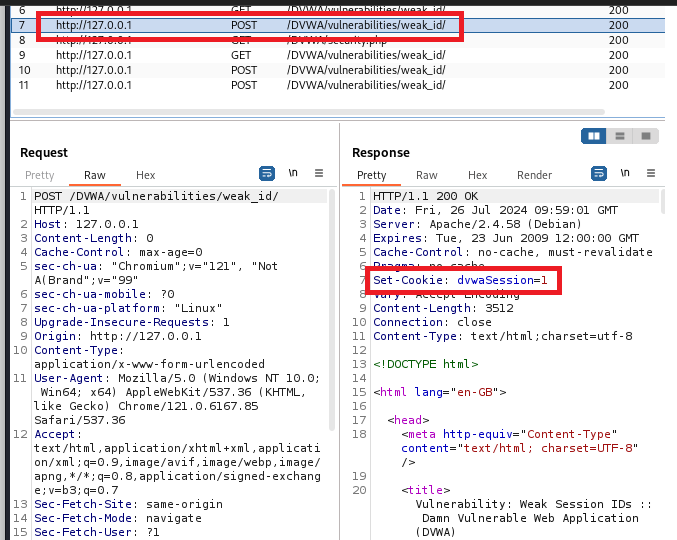Click the POST method cell in row 10
This screenshot has width=677, height=540.
pos(244,70)
